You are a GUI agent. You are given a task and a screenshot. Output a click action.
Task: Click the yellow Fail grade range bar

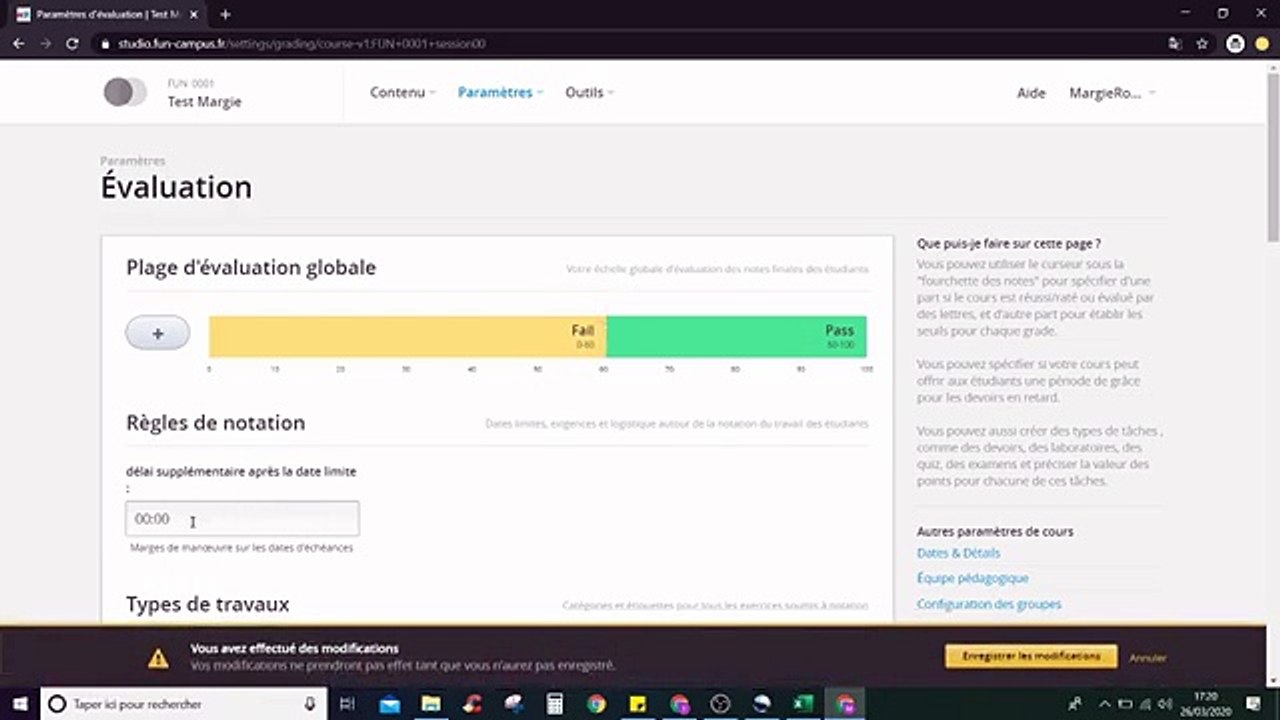point(407,337)
